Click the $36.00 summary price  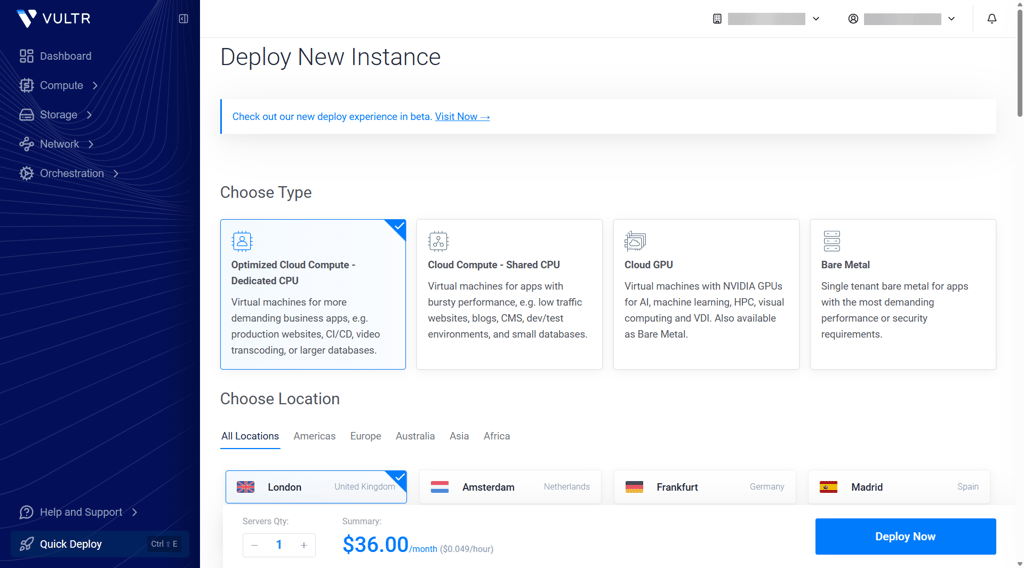point(376,544)
